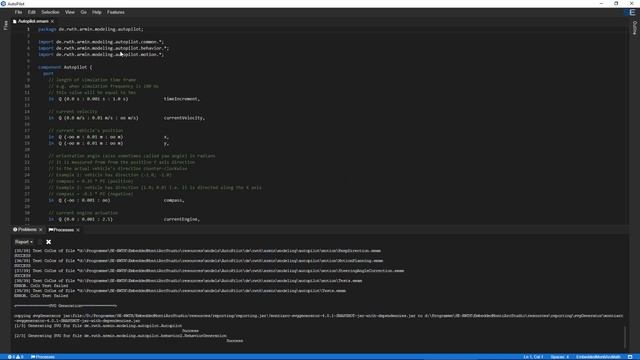This screenshot has width=640, height=360.
Task: Open the View menu
Action: 70,12
